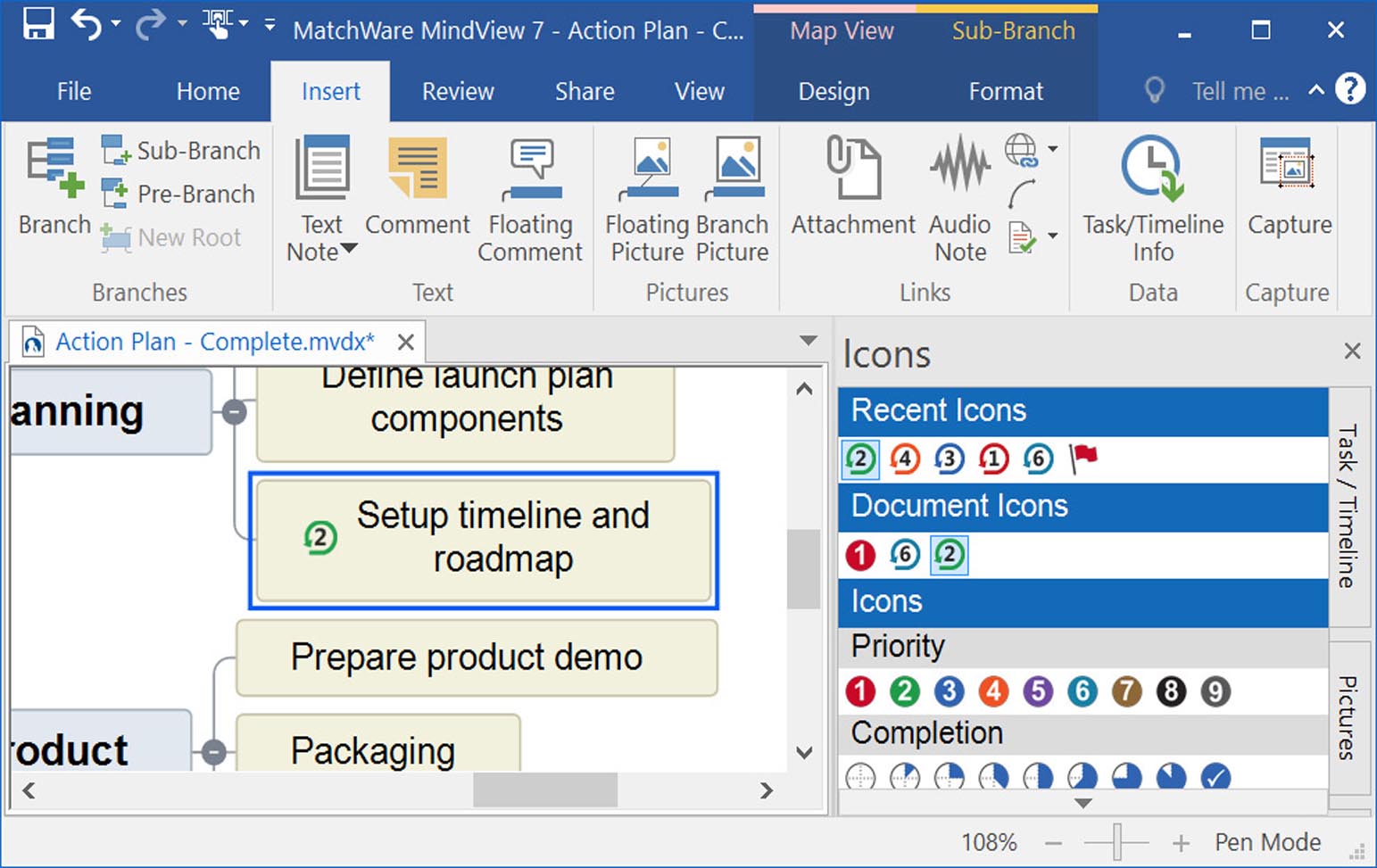1377x868 pixels.
Task: Switch to the Review ribbon tab
Action: click(458, 92)
